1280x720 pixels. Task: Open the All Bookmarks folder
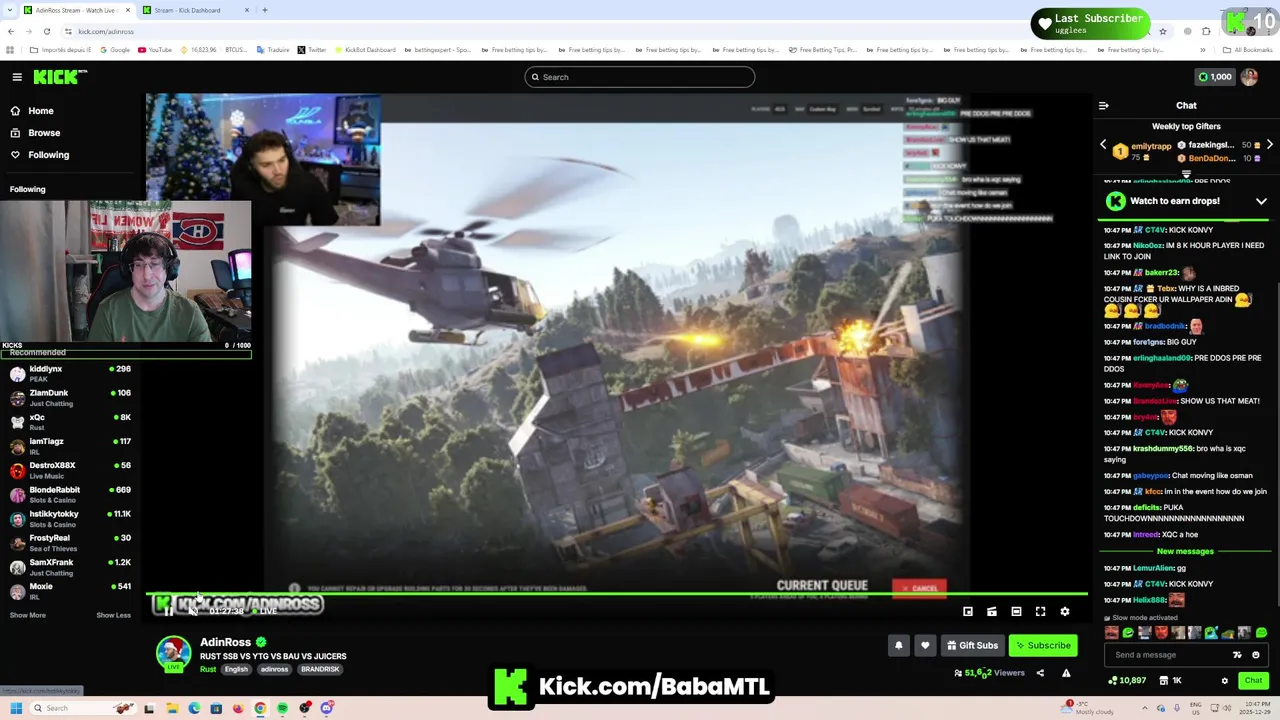[x=1248, y=50]
